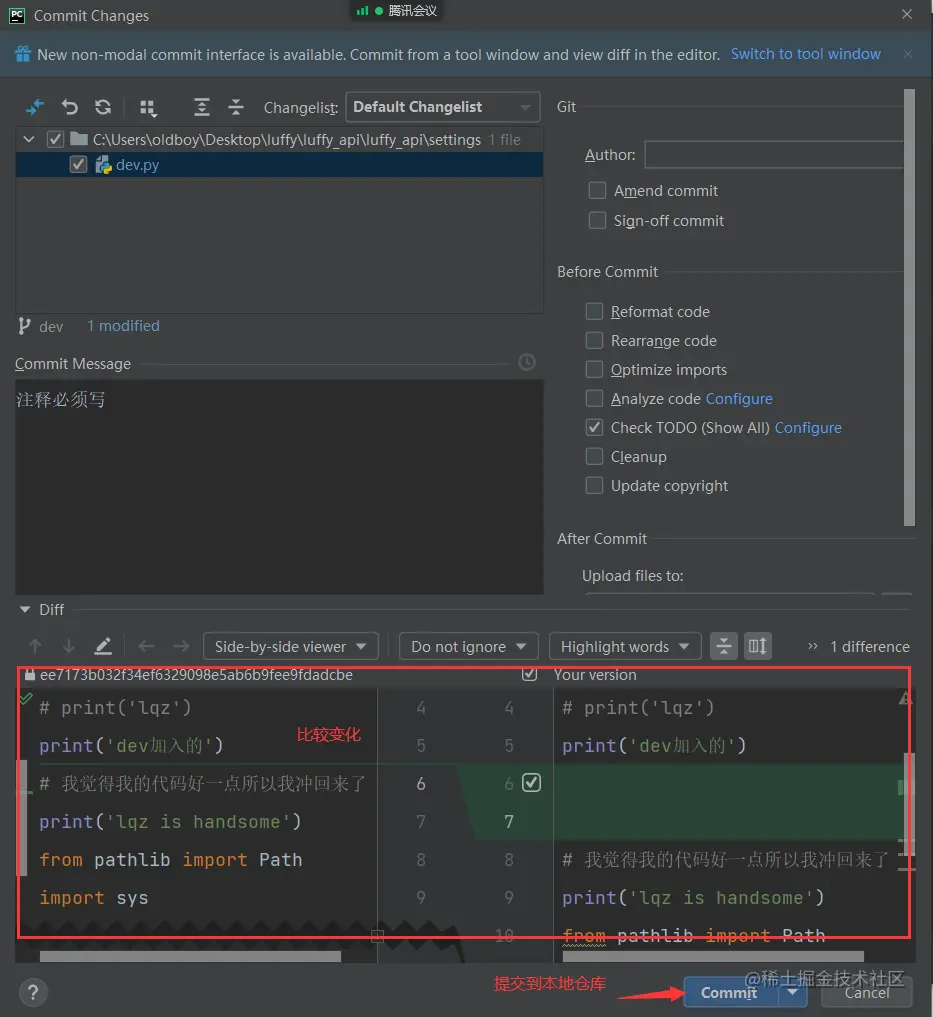The image size is (933, 1017).
Task: Click the right options panel vertical scrollbar
Action: coord(909,307)
